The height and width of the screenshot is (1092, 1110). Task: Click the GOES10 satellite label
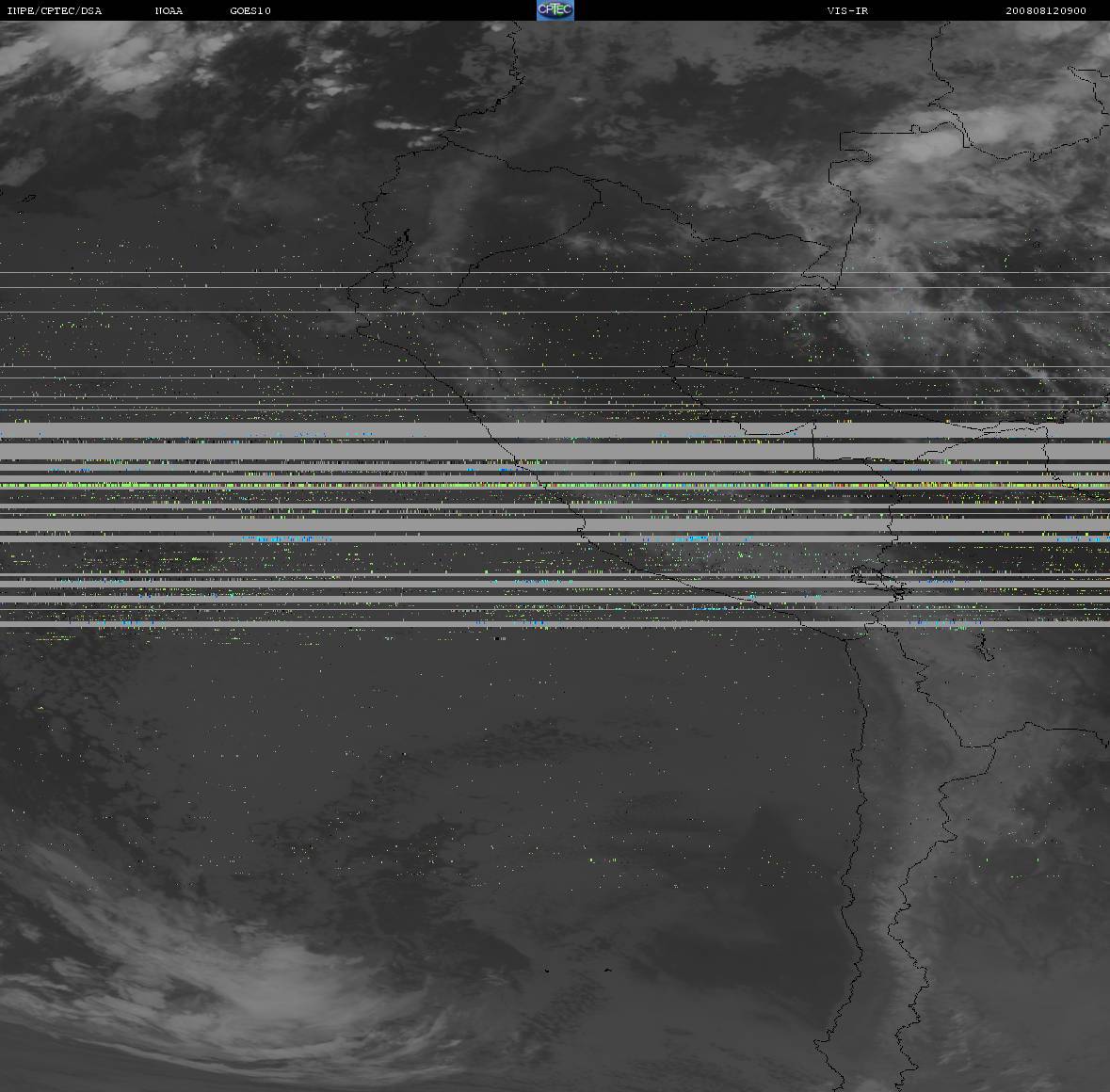(250, 10)
